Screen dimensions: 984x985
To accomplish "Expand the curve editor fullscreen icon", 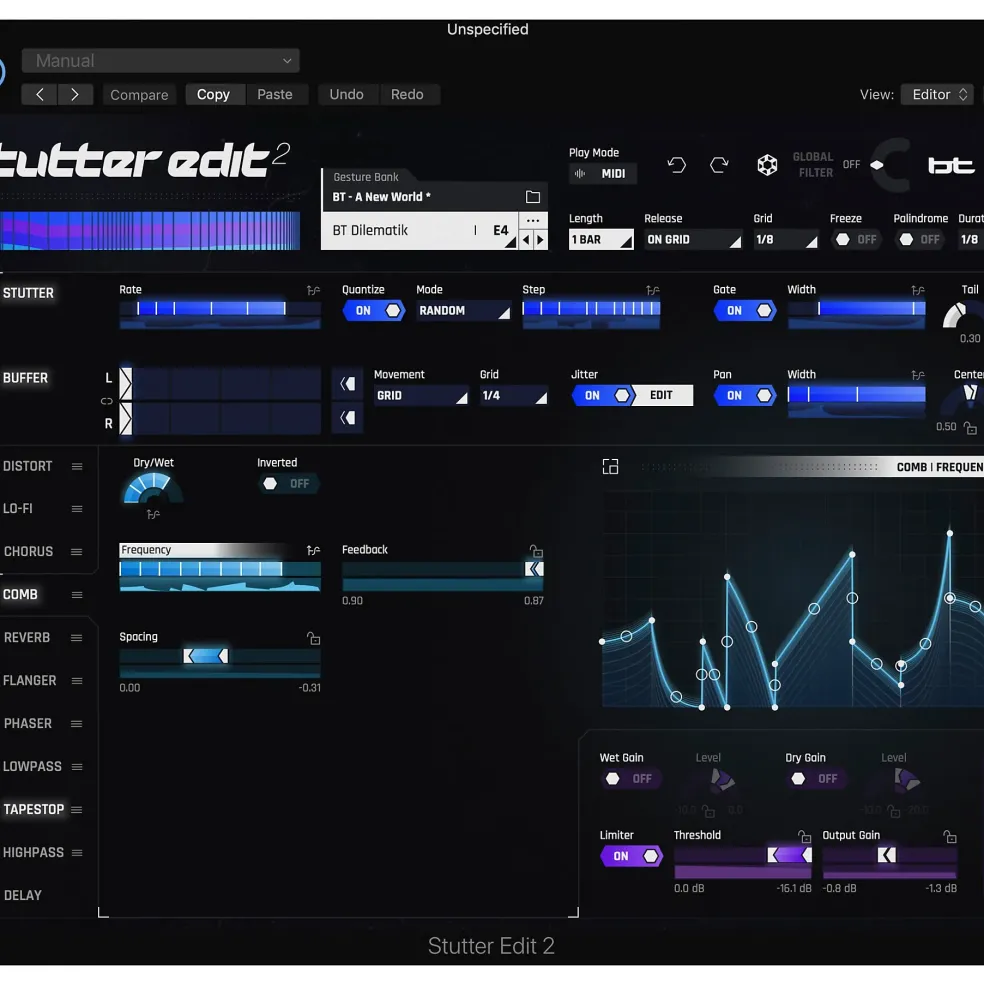I will pos(610,467).
